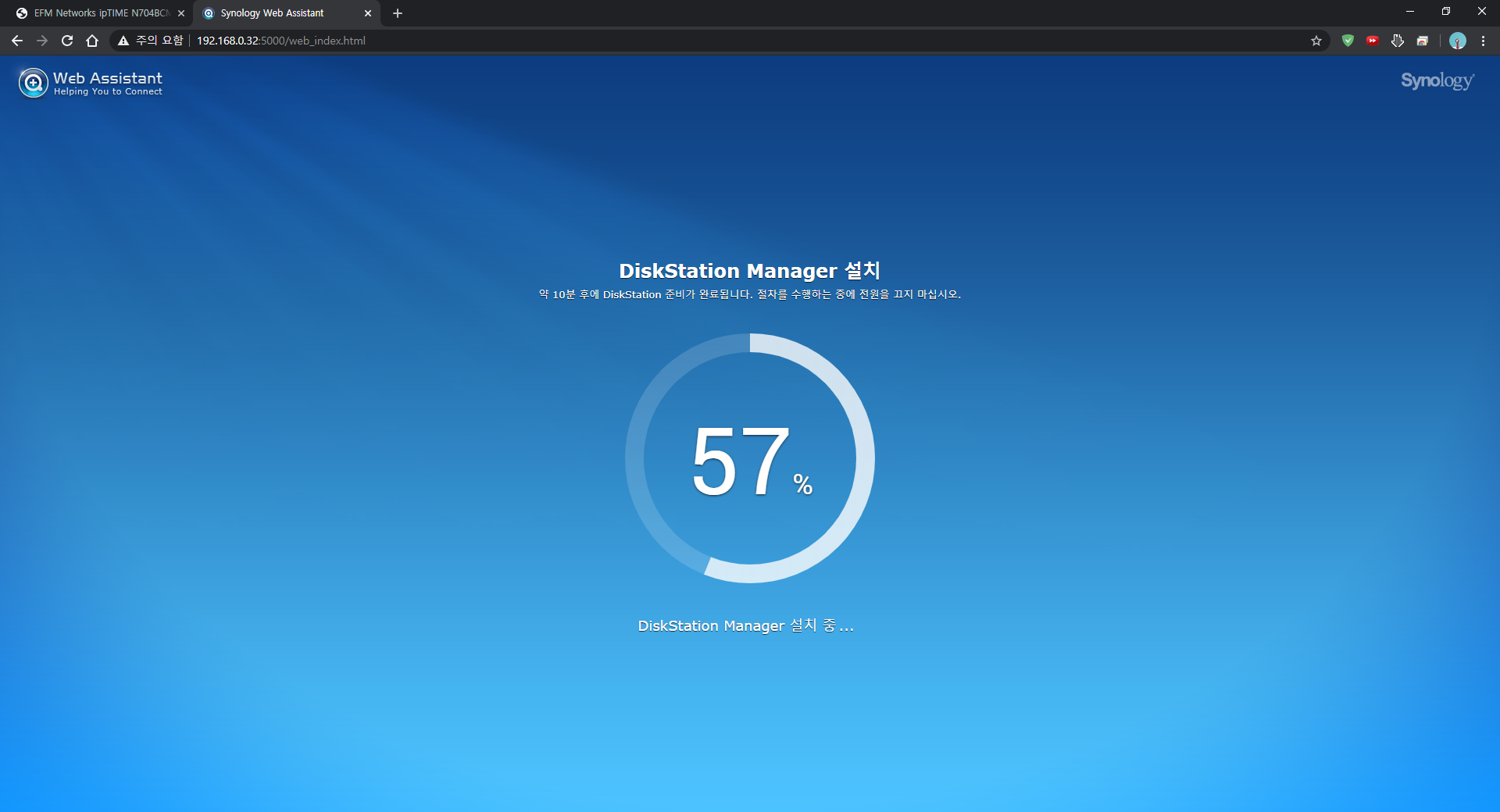Reload the page with the refresh icon
1500x812 pixels.
click(x=67, y=41)
